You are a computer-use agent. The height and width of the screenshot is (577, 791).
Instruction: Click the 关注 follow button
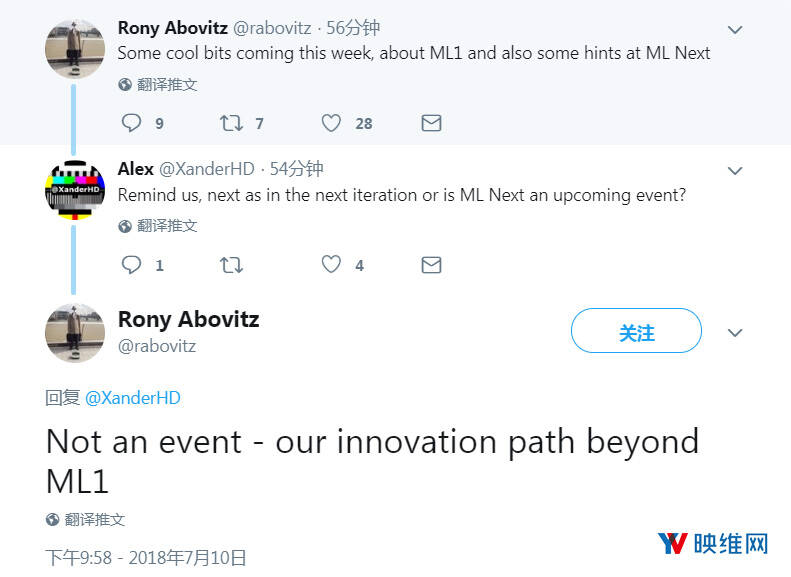[x=636, y=331]
